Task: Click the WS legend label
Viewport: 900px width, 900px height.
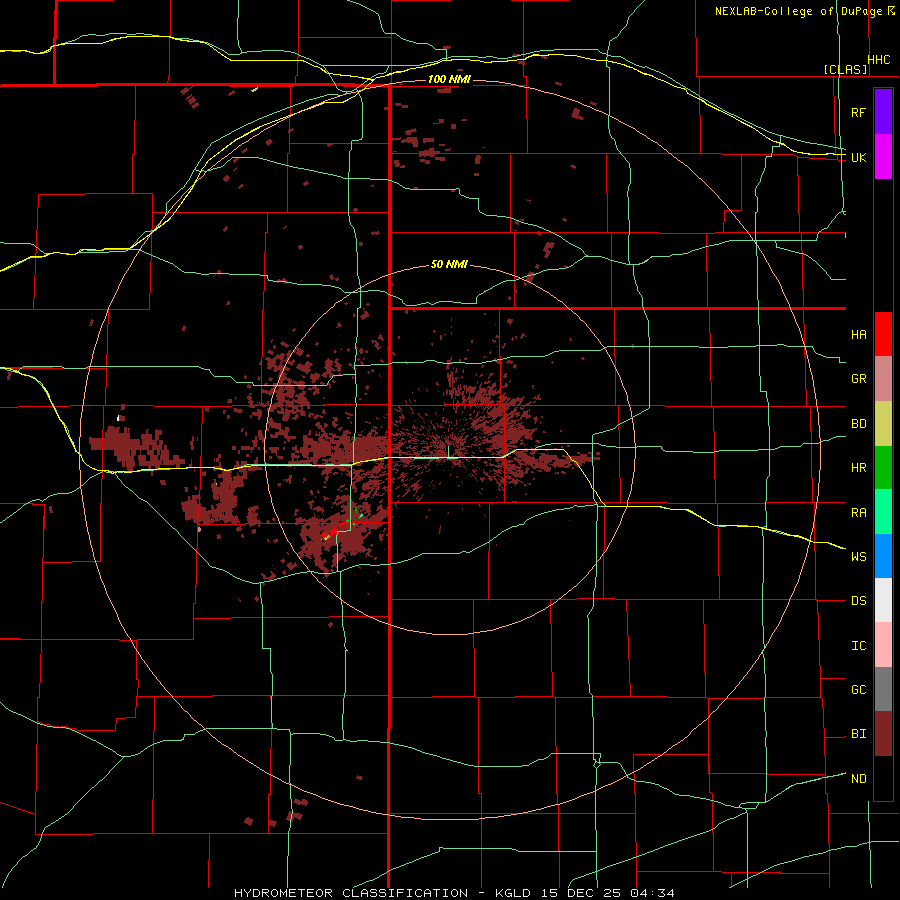Action: pyautogui.click(x=858, y=557)
